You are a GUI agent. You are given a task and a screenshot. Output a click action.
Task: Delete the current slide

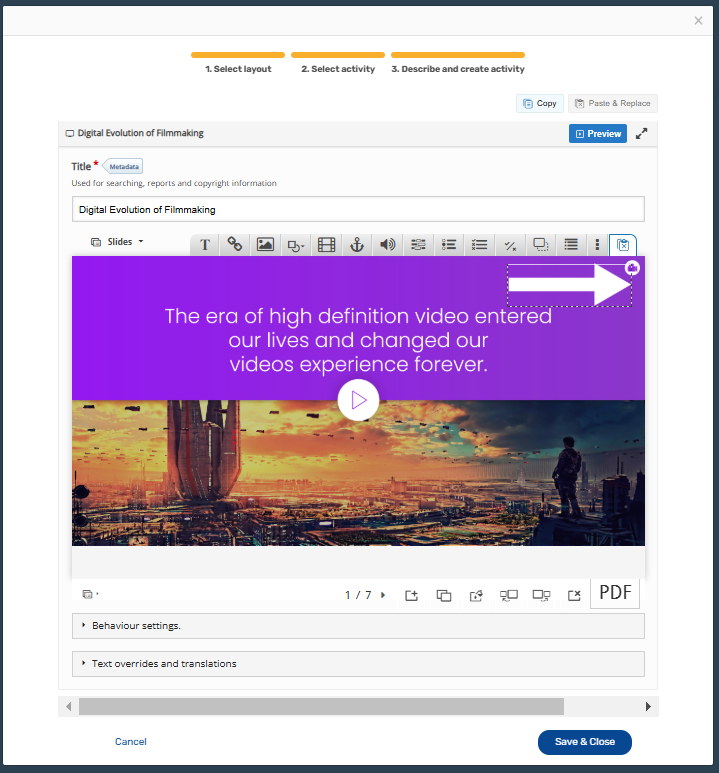pyautogui.click(x=574, y=595)
